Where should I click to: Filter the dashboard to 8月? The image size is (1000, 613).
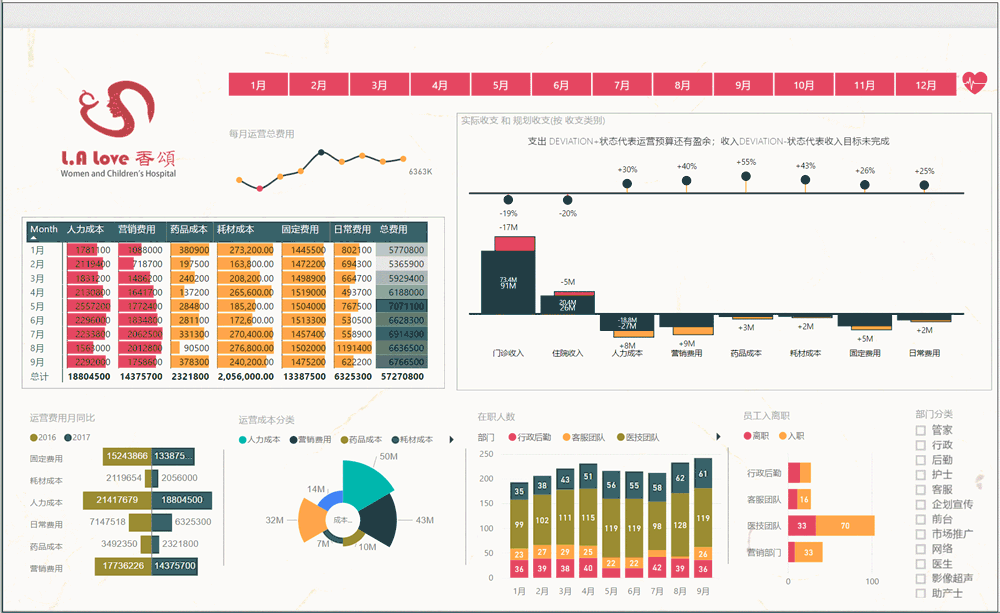coord(682,84)
